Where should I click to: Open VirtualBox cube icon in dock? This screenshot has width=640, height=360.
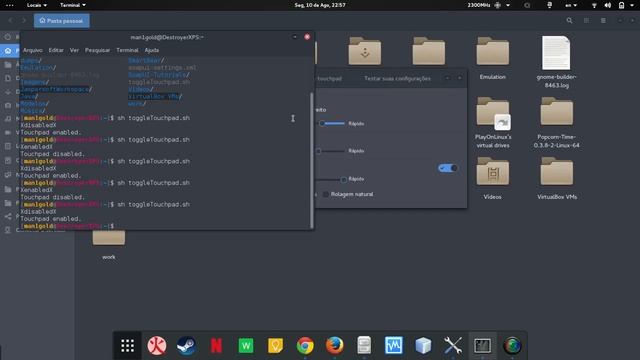click(423, 346)
